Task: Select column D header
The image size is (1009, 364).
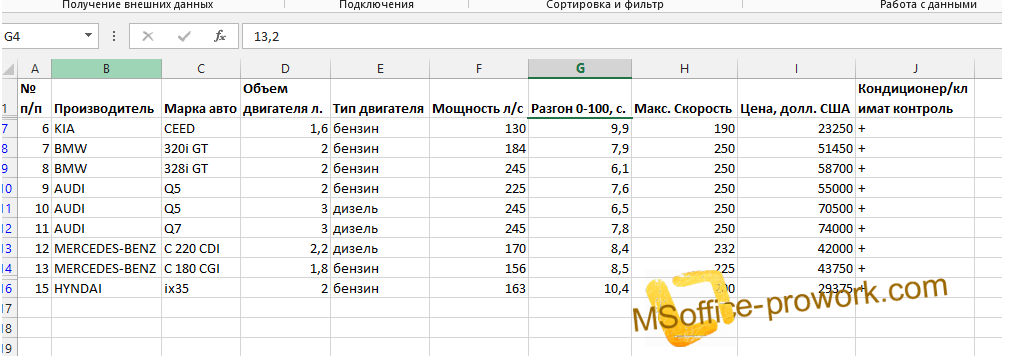Action: coord(286,69)
